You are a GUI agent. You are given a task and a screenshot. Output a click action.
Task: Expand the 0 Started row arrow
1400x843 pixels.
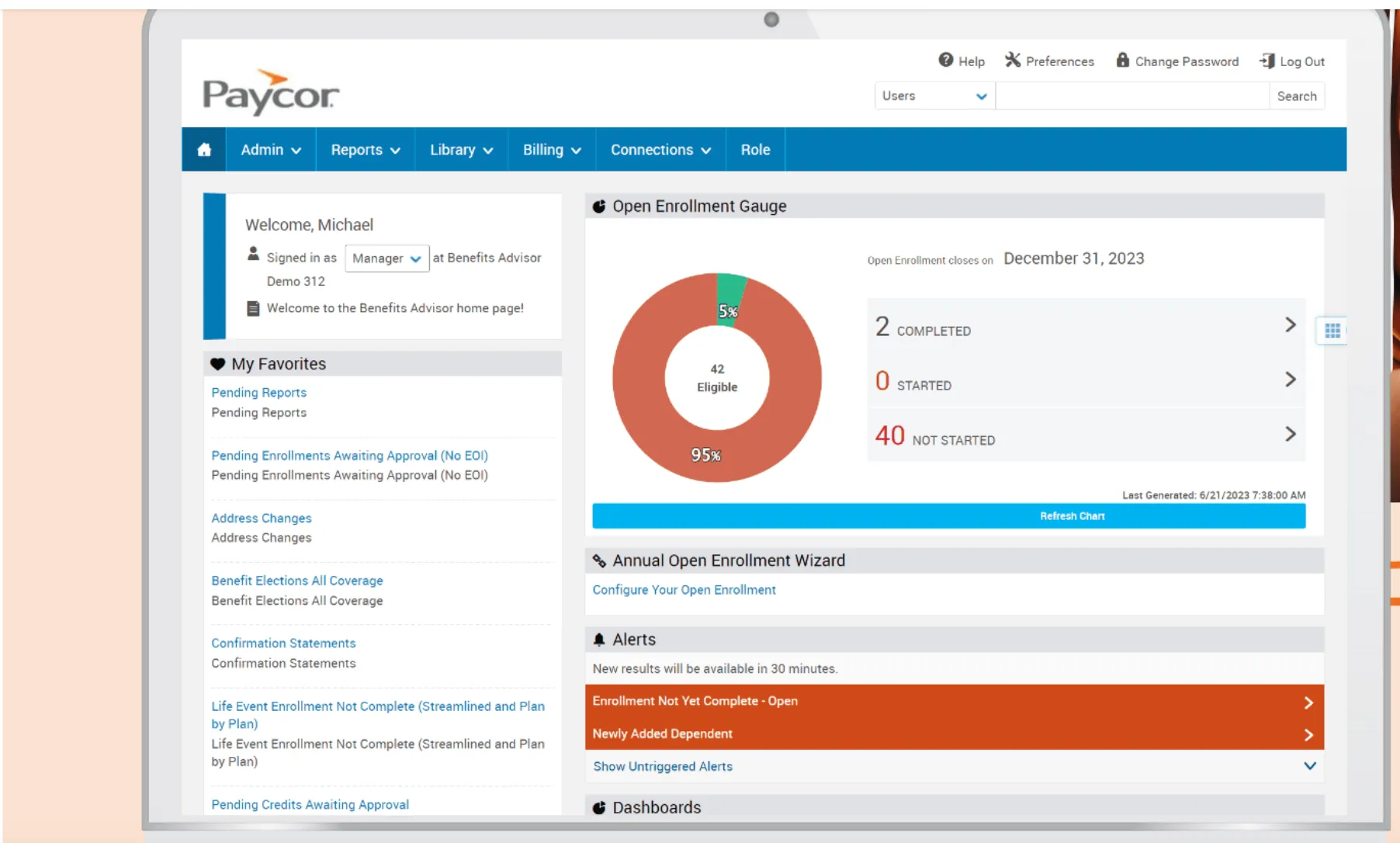[x=1291, y=379]
